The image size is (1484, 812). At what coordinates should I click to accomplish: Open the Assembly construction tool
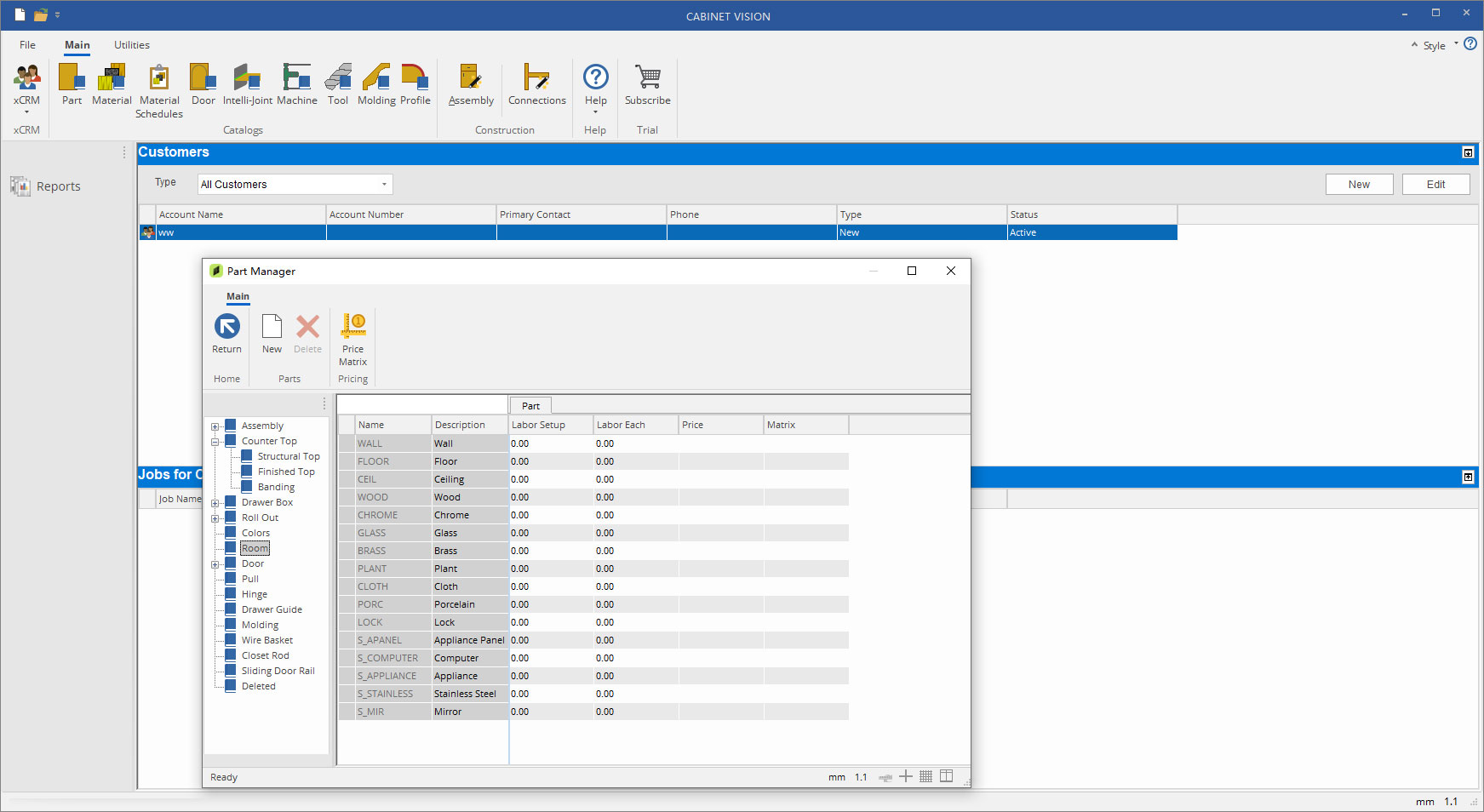470,83
